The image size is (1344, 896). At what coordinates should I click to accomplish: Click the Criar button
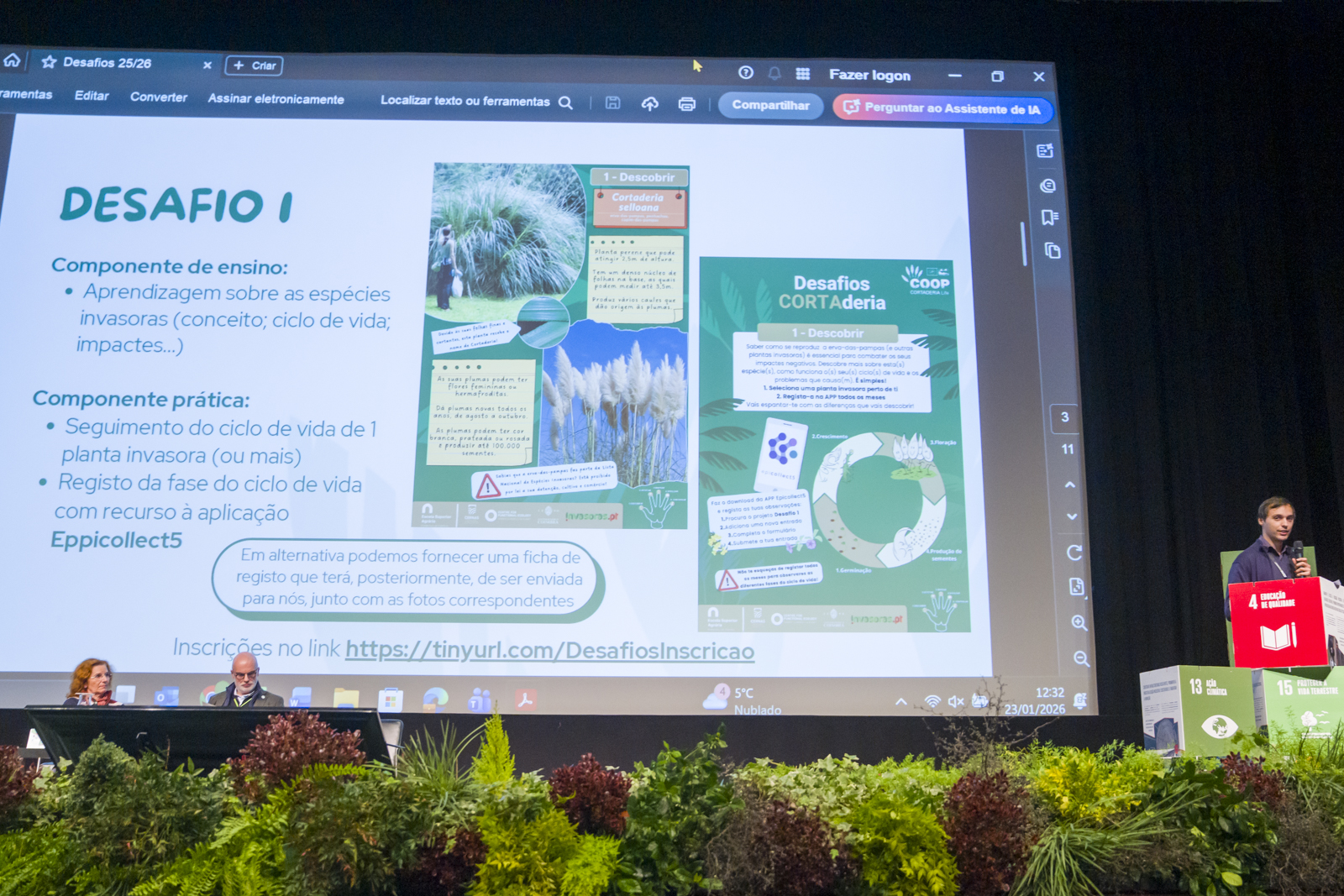pos(254,65)
